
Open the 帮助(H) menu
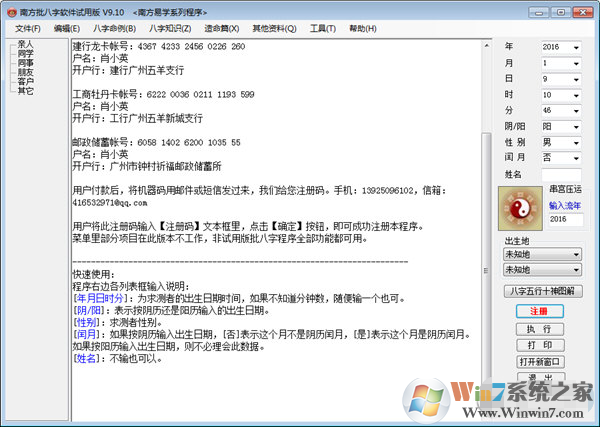[363, 29]
